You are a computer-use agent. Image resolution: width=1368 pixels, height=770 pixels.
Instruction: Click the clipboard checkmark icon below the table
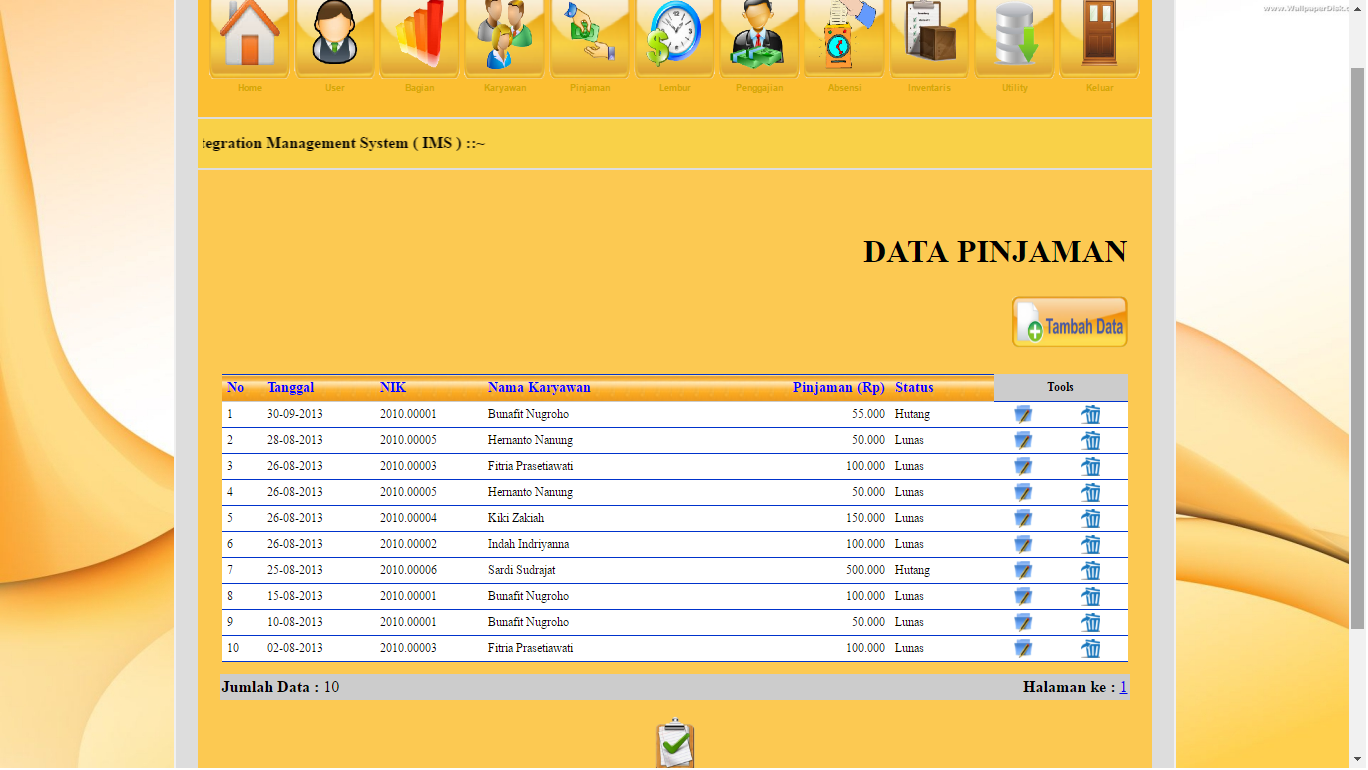pos(674,744)
